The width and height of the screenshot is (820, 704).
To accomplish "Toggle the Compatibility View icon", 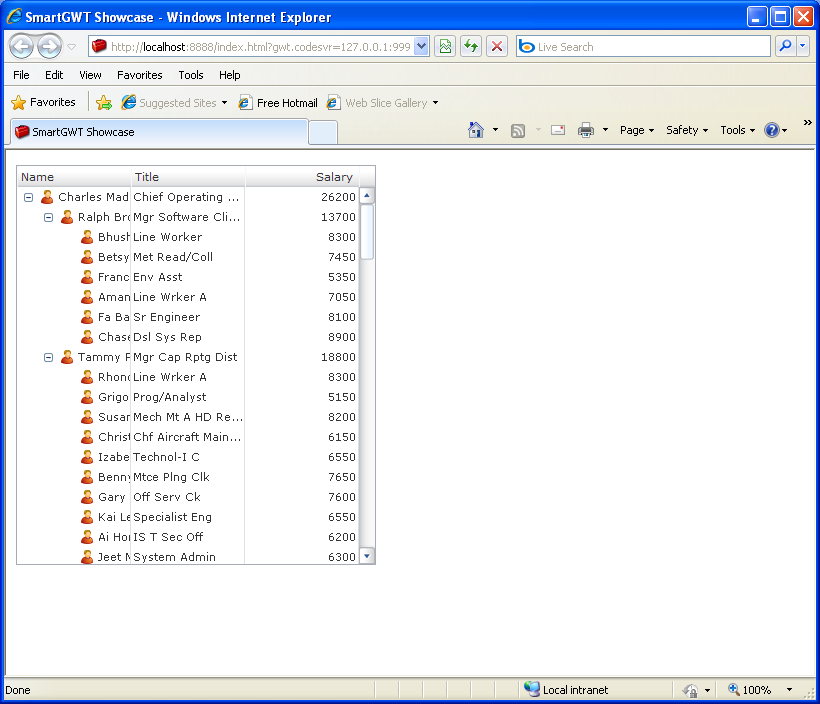I will tap(445, 47).
